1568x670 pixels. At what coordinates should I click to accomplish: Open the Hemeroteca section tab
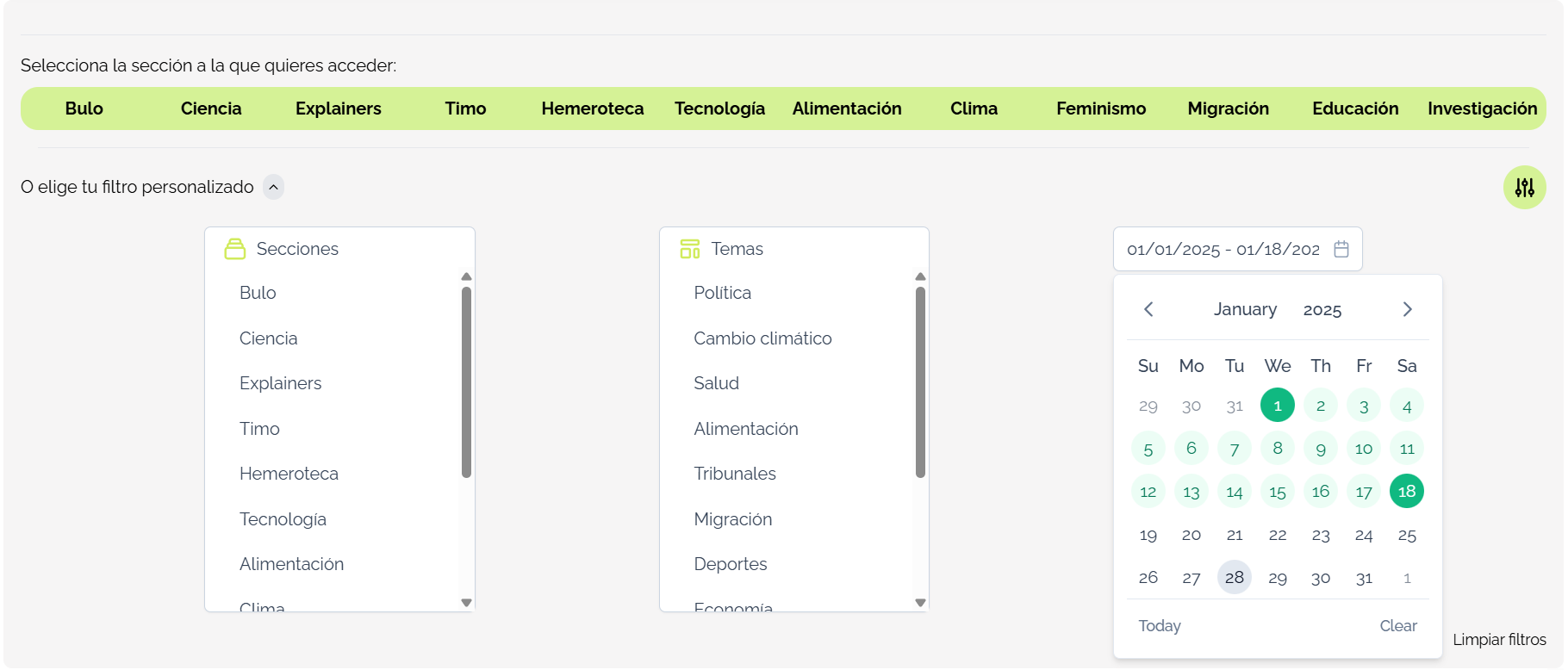pyautogui.click(x=592, y=109)
